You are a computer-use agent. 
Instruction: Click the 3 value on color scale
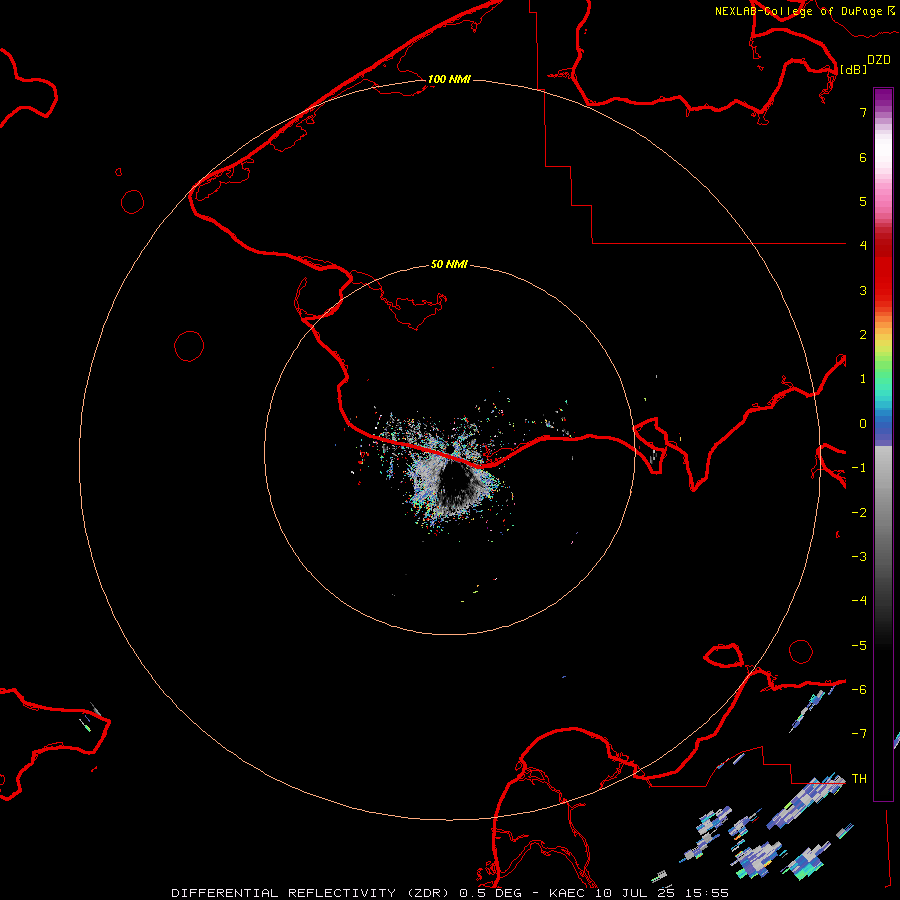point(863,290)
